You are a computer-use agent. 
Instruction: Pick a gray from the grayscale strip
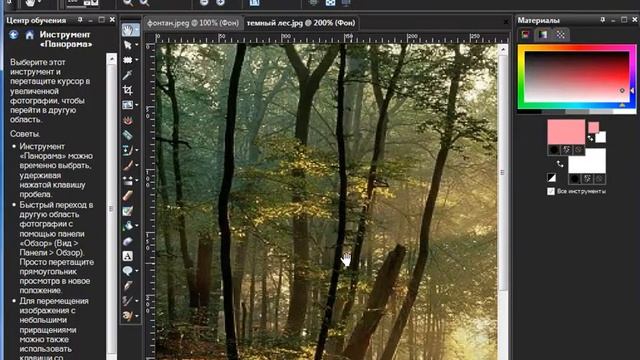[577, 111]
